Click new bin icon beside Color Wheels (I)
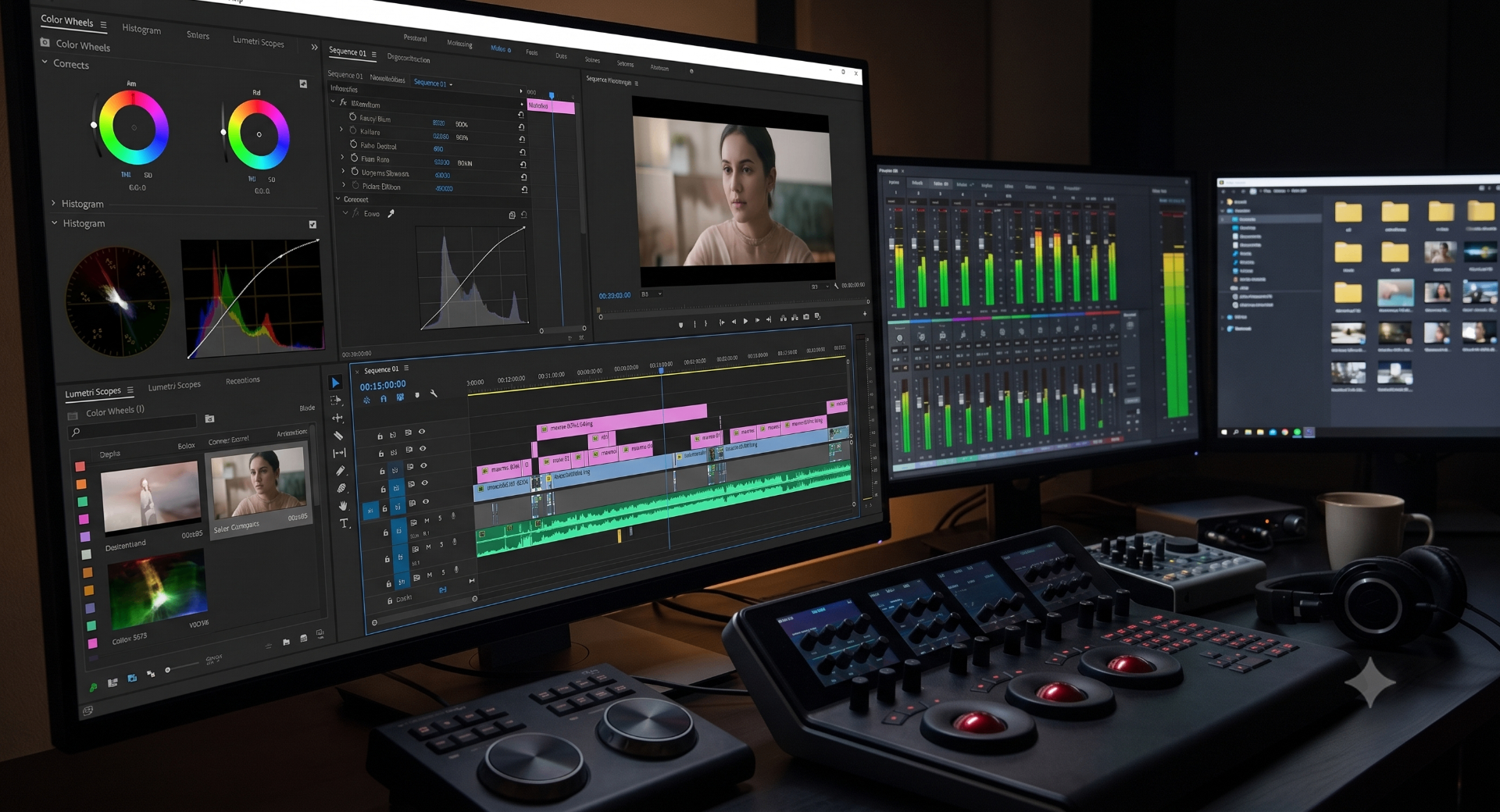 pyautogui.click(x=209, y=419)
